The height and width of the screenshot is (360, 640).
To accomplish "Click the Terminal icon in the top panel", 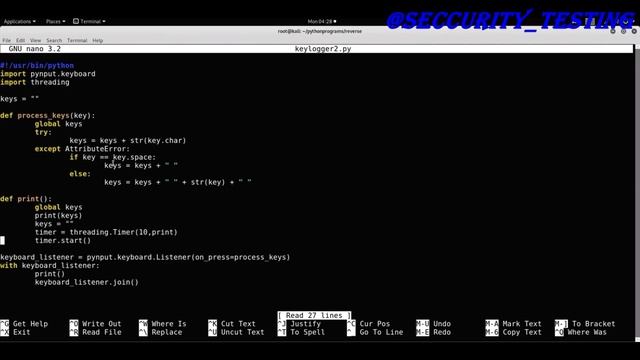I will click(x=76, y=21).
